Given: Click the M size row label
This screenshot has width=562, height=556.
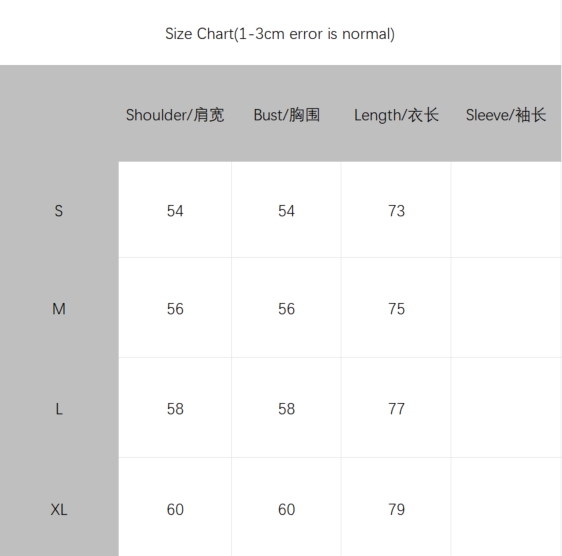Looking at the screenshot, I should pyautogui.click(x=59, y=309).
